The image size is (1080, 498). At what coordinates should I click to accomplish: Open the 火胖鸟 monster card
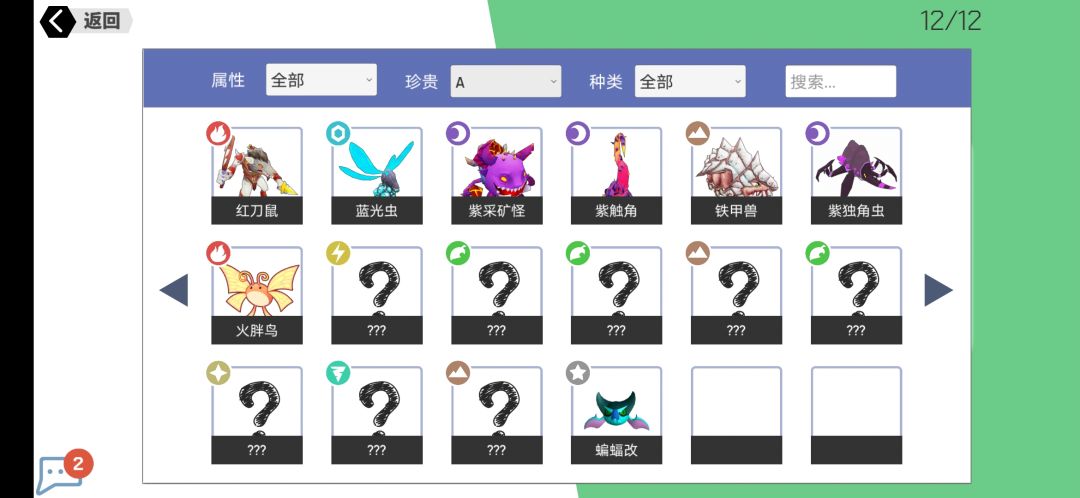257,295
